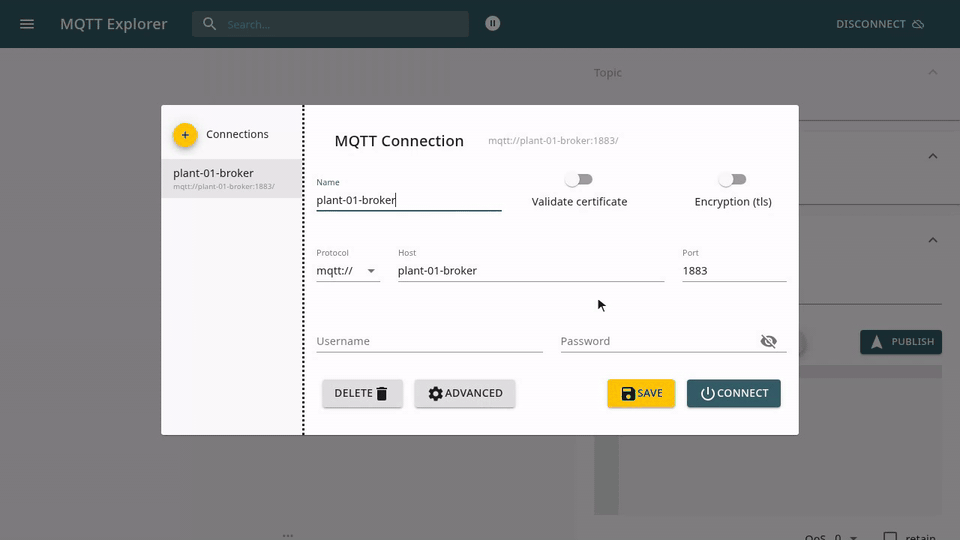Open the hamburger menu in the top bar

pos(27,24)
